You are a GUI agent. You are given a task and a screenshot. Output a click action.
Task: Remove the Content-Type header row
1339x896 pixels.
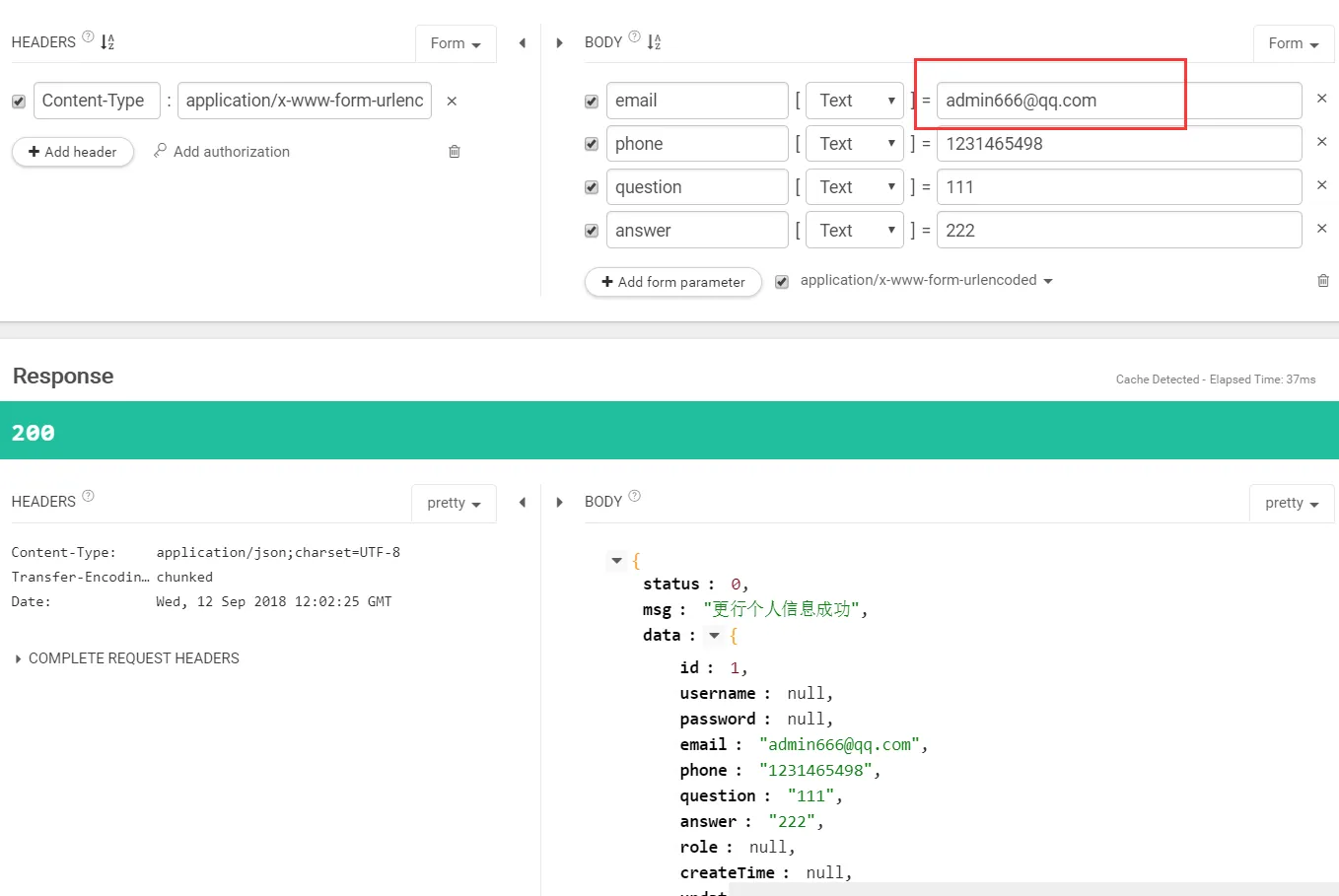(452, 101)
